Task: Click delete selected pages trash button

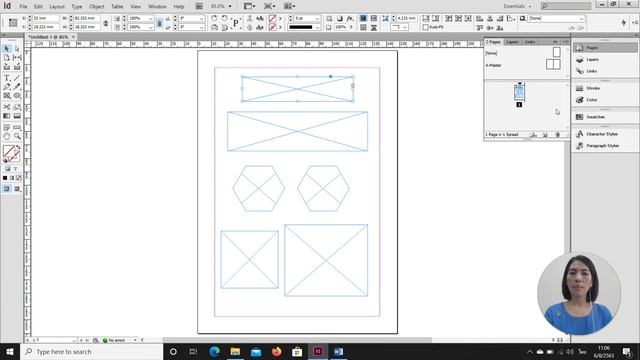Action: coord(558,135)
